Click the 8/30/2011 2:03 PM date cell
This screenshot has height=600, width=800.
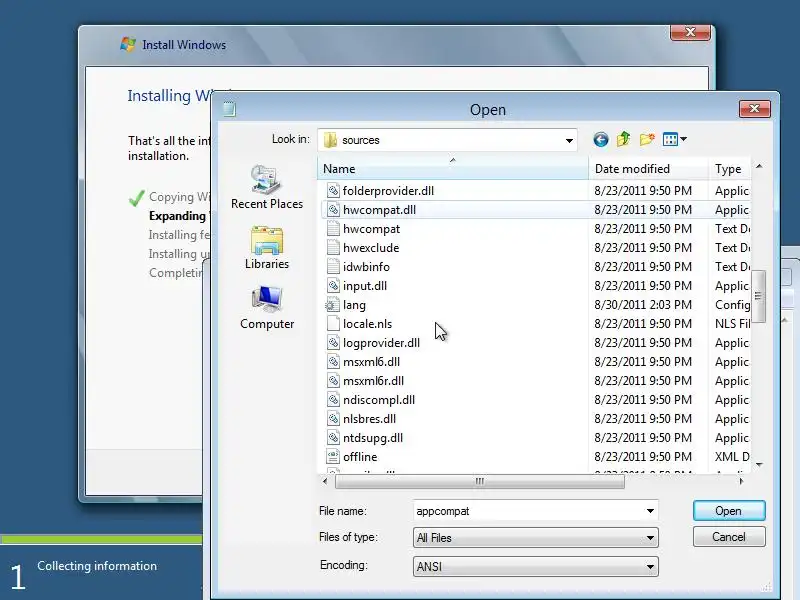point(643,305)
